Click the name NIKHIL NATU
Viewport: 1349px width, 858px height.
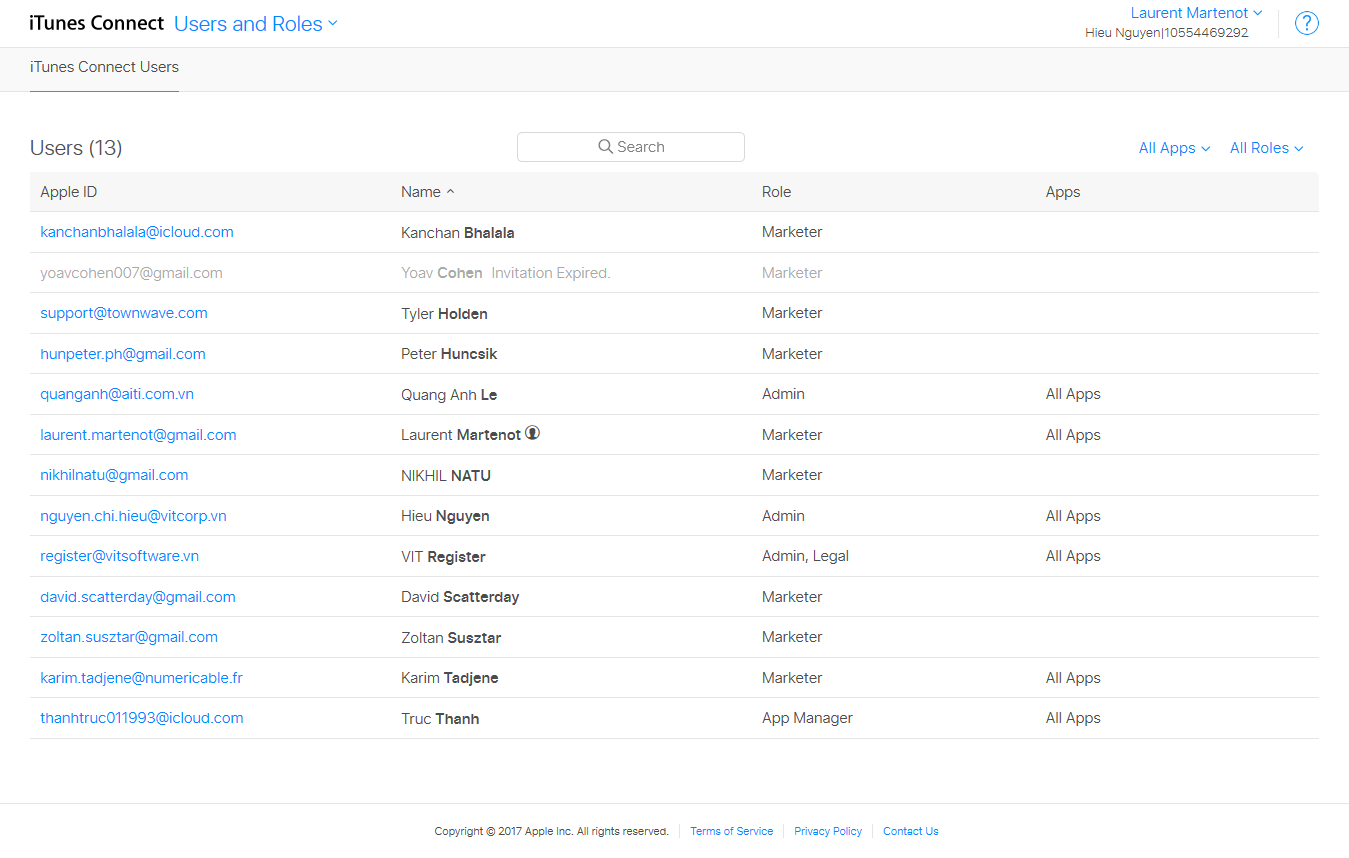pos(446,476)
